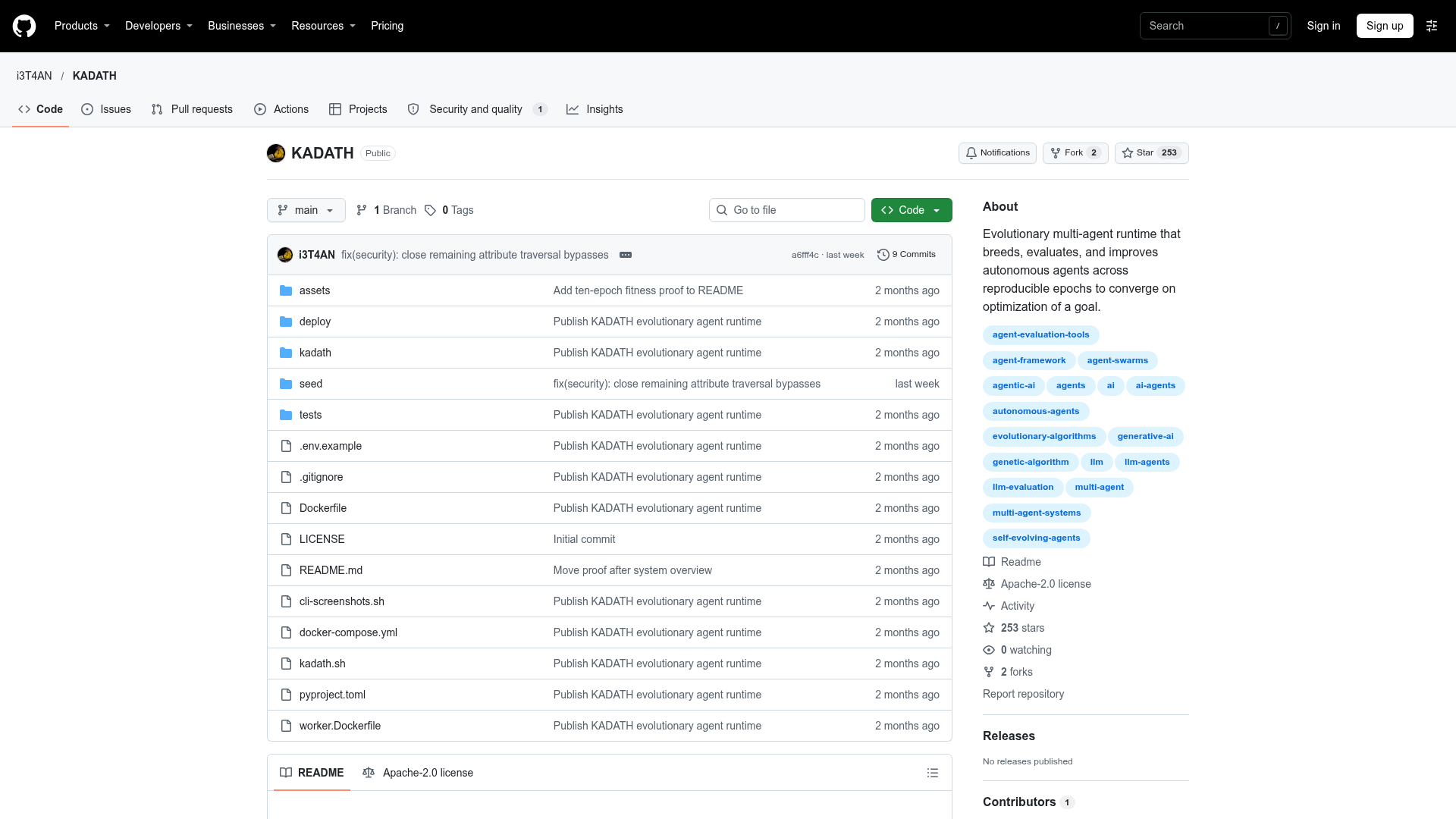Viewport: 1456px width, 819px height.
Task: Switch to the Pull requests tab
Action: [192, 109]
